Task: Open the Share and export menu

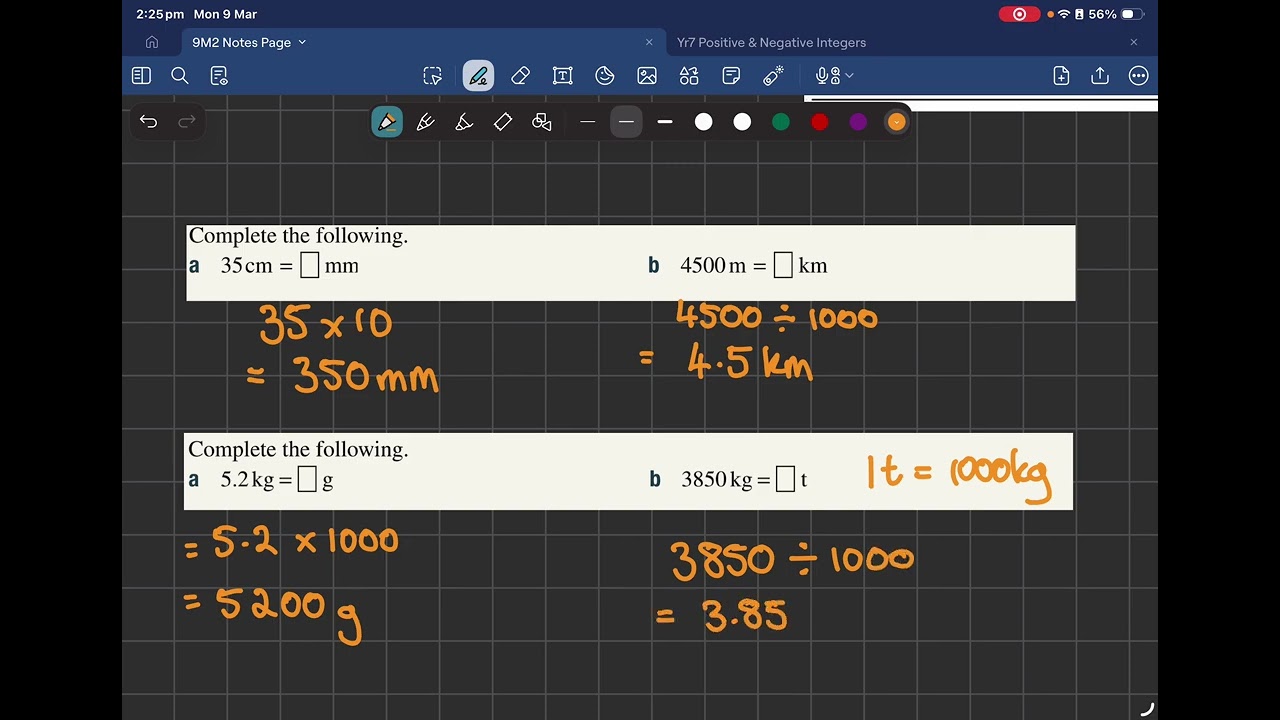Action: 1100,76
